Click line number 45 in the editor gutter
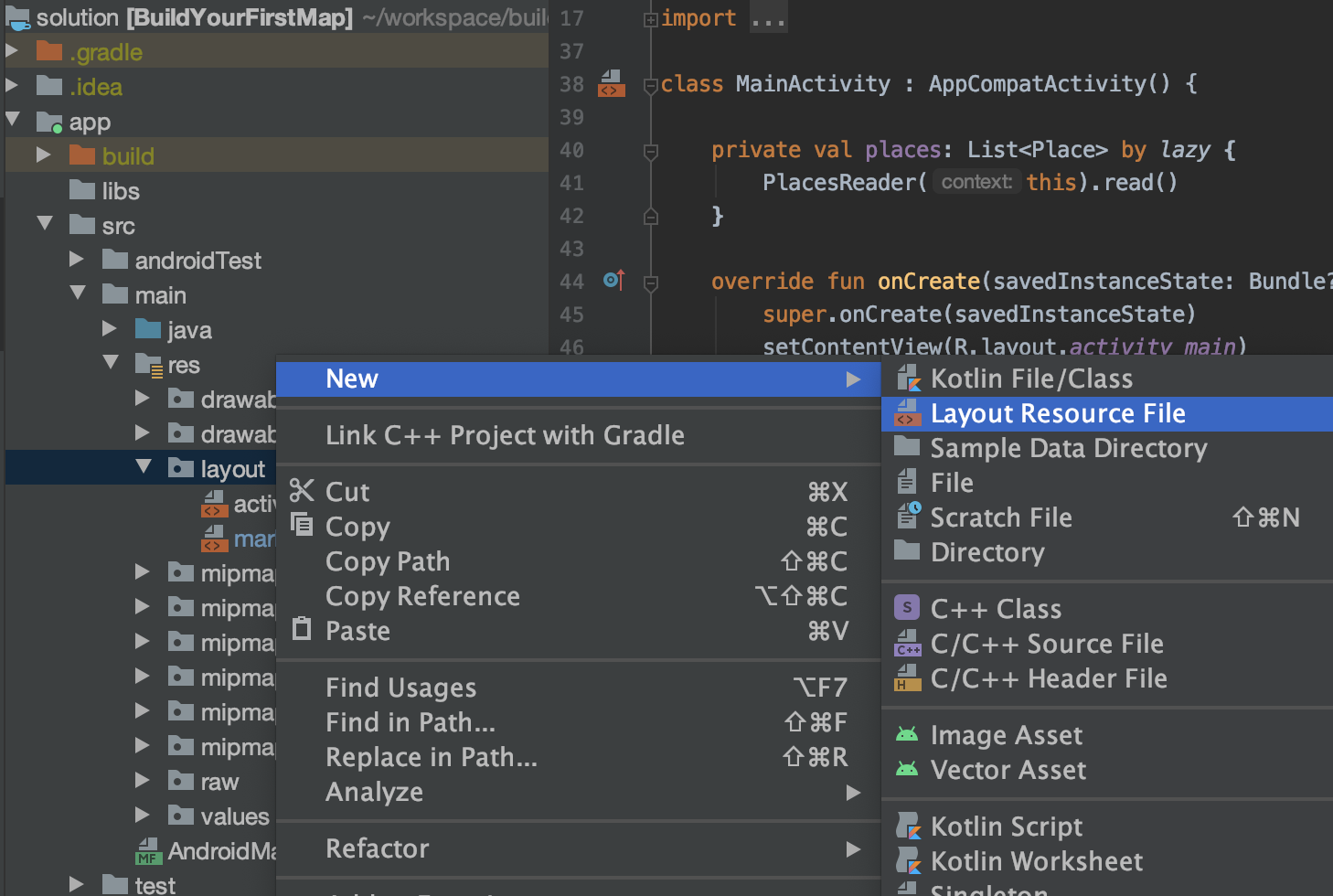 coord(571,314)
